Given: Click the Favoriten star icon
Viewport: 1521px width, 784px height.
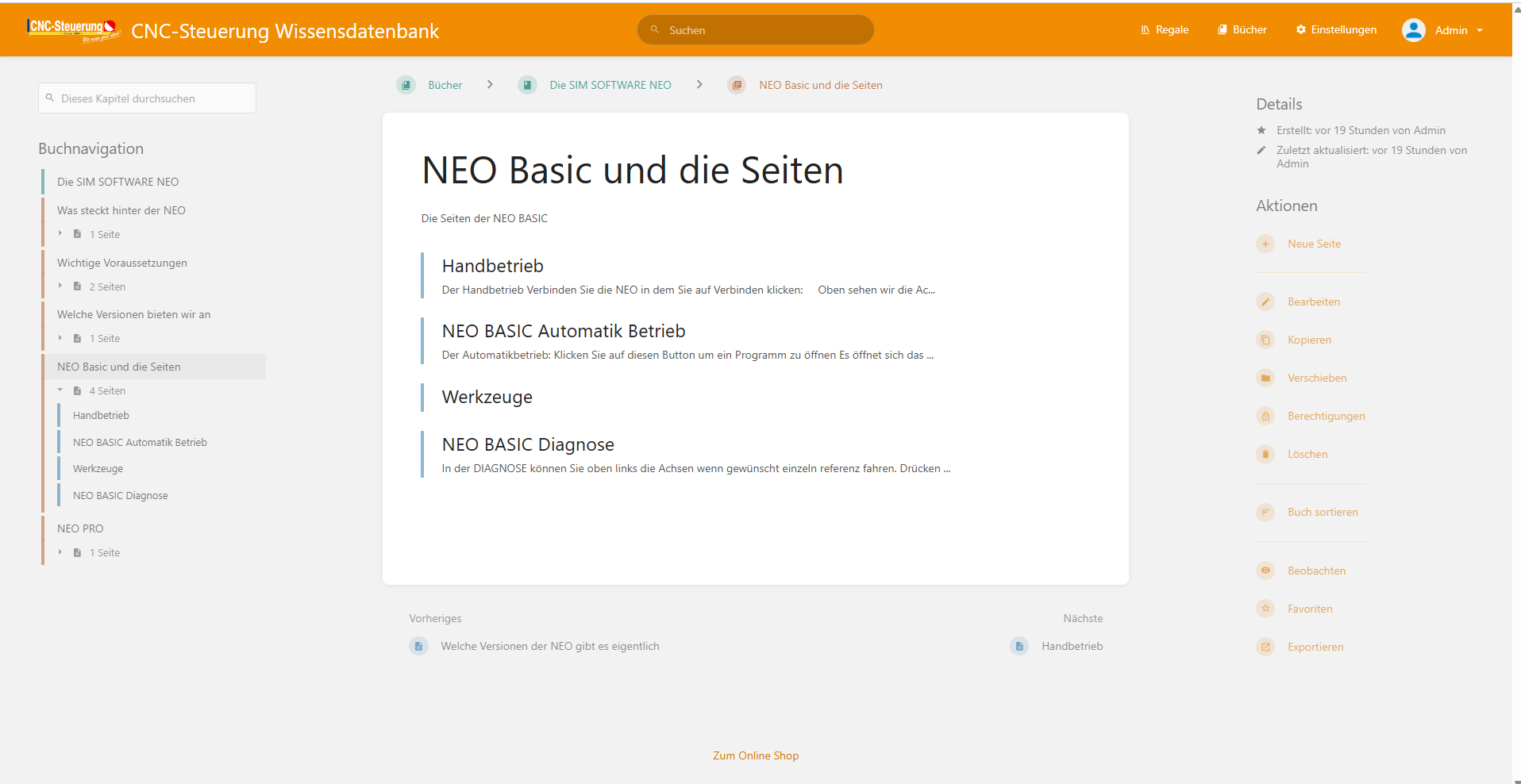Looking at the screenshot, I should [x=1265, y=609].
